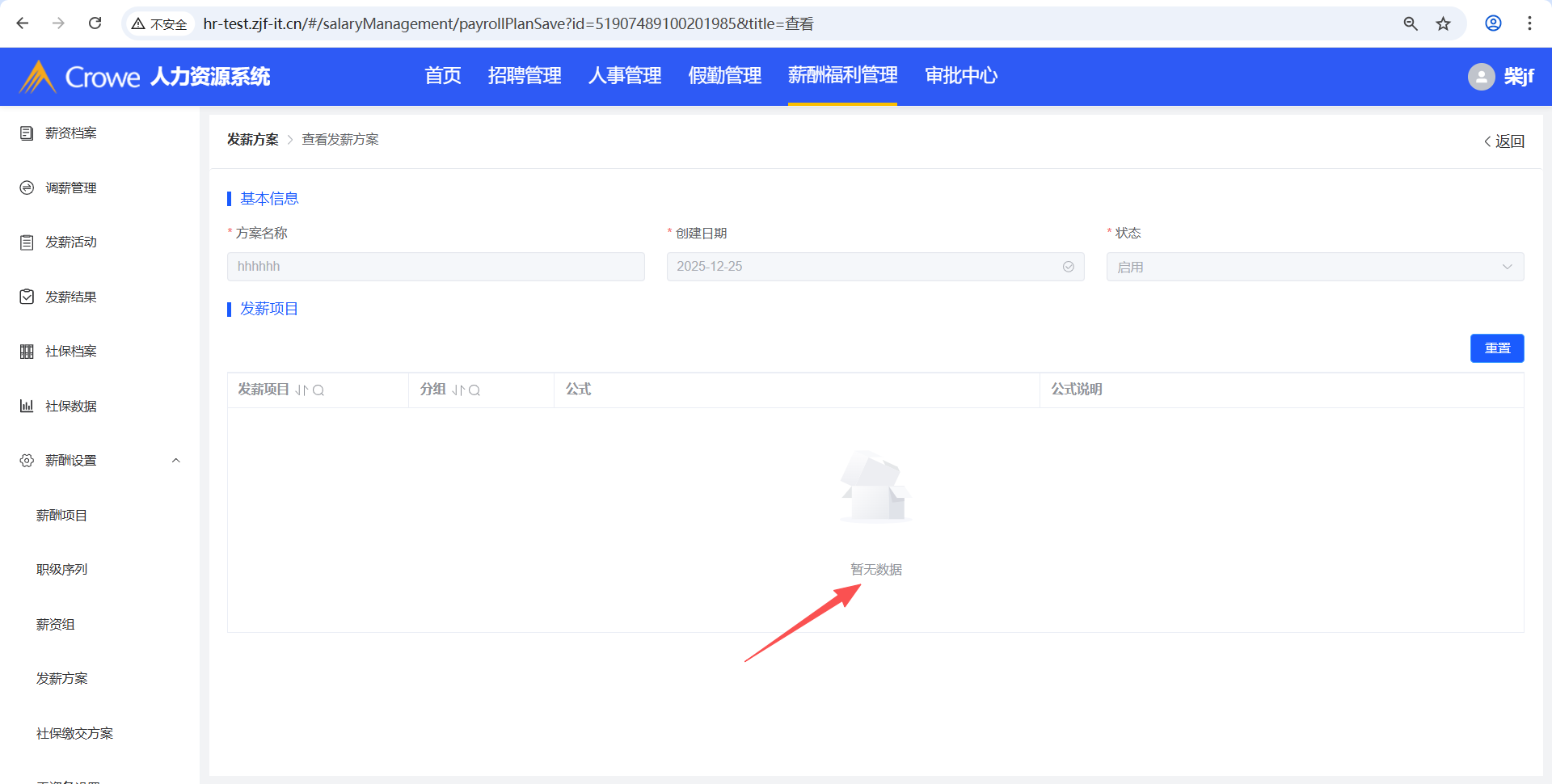Click the 发薪方案 breadcrumb link
The width and height of the screenshot is (1552, 784).
click(x=252, y=140)
